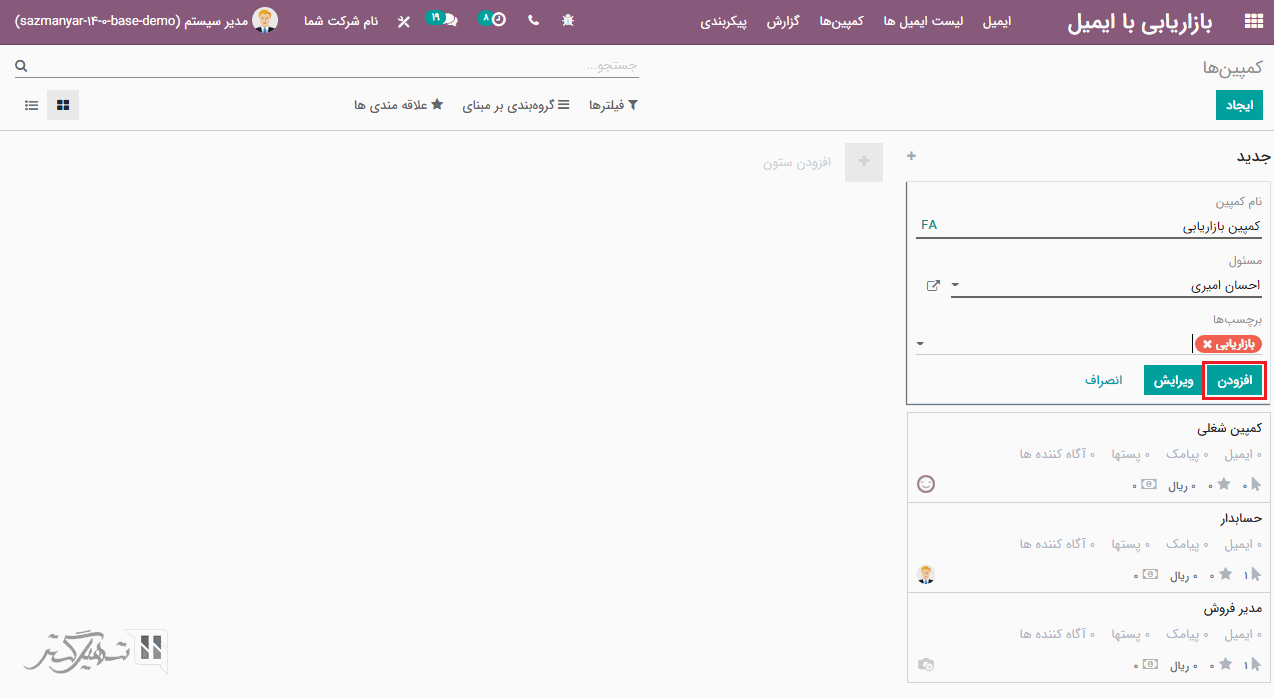Image resolution: width=1274 pixels, height=699 pixels.
Task: Open the مدیر فروش card title
Action: 1233,608
